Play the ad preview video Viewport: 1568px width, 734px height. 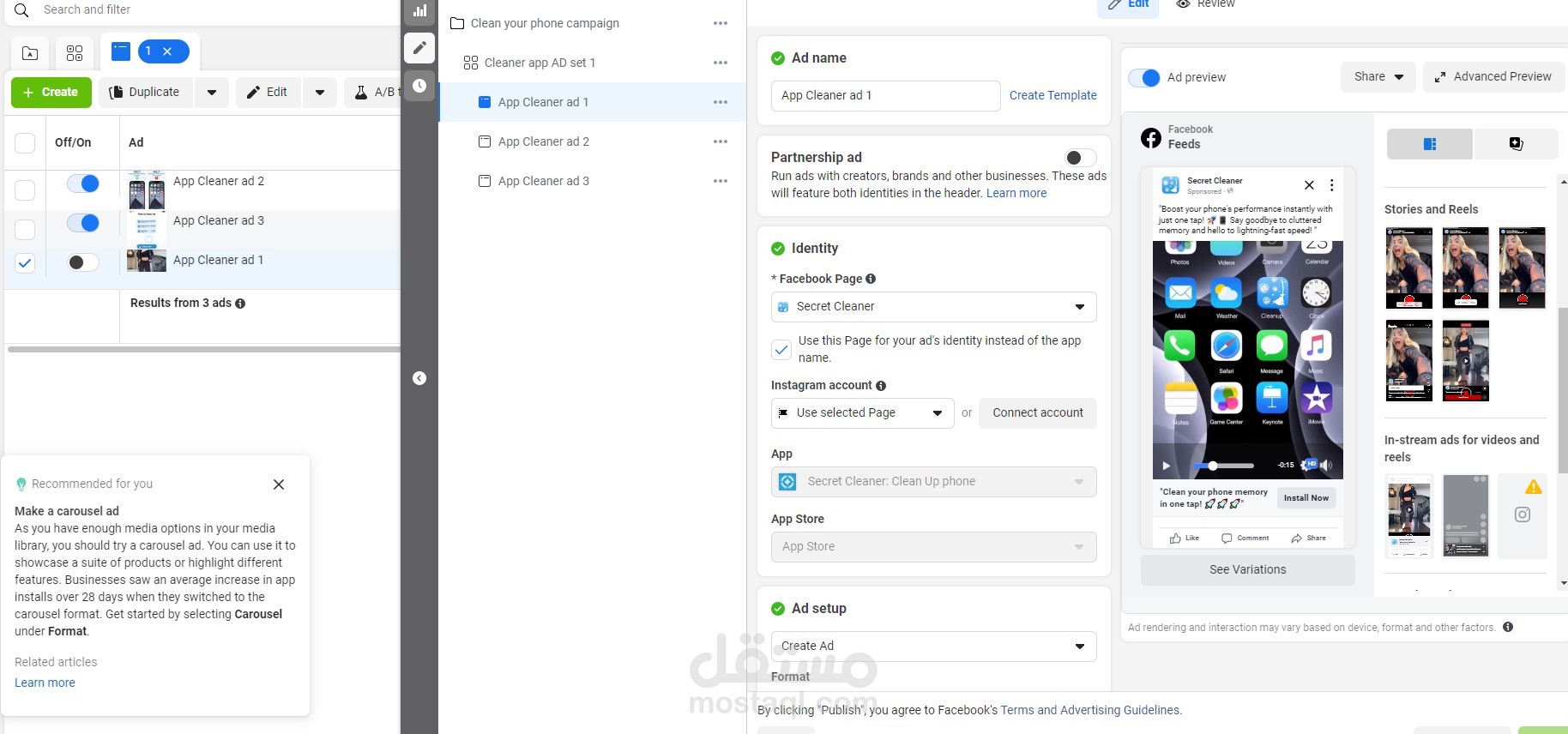[x=1166, y=466]
